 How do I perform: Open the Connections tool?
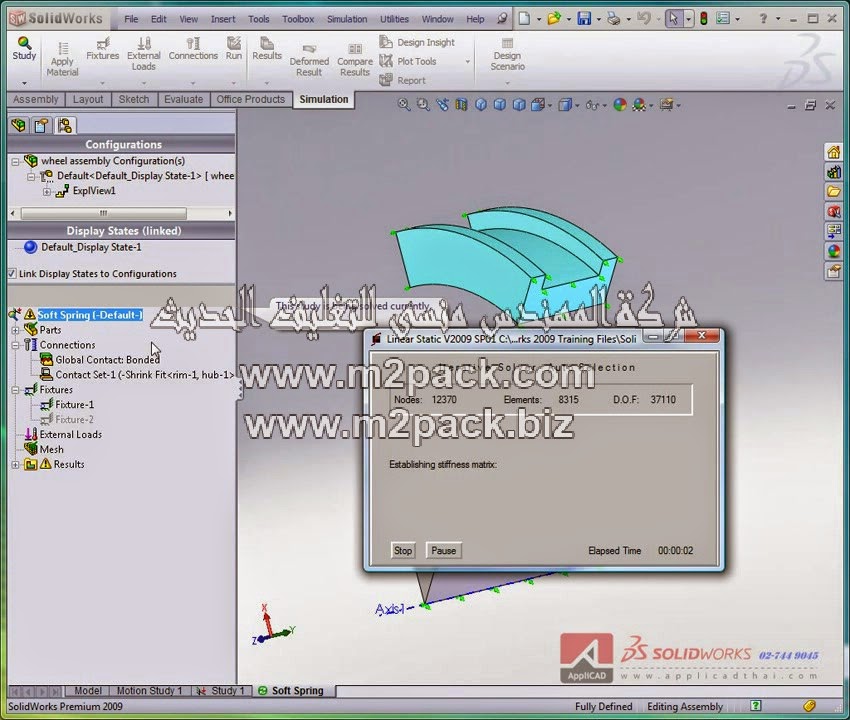click(x=193, y=49)
